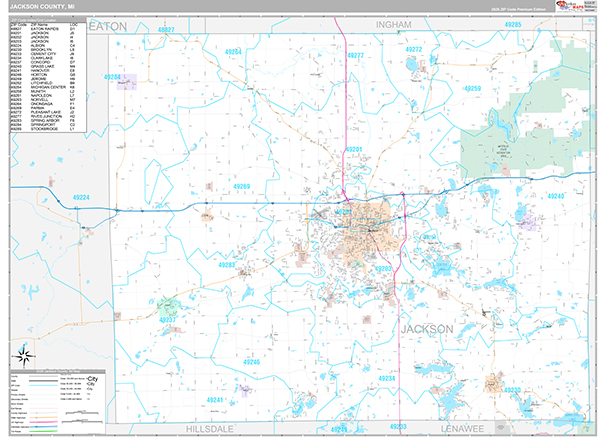The image size is (600, 437).
Task: Click the 49269 ZIP label on the map
Action: coord(241,186)
